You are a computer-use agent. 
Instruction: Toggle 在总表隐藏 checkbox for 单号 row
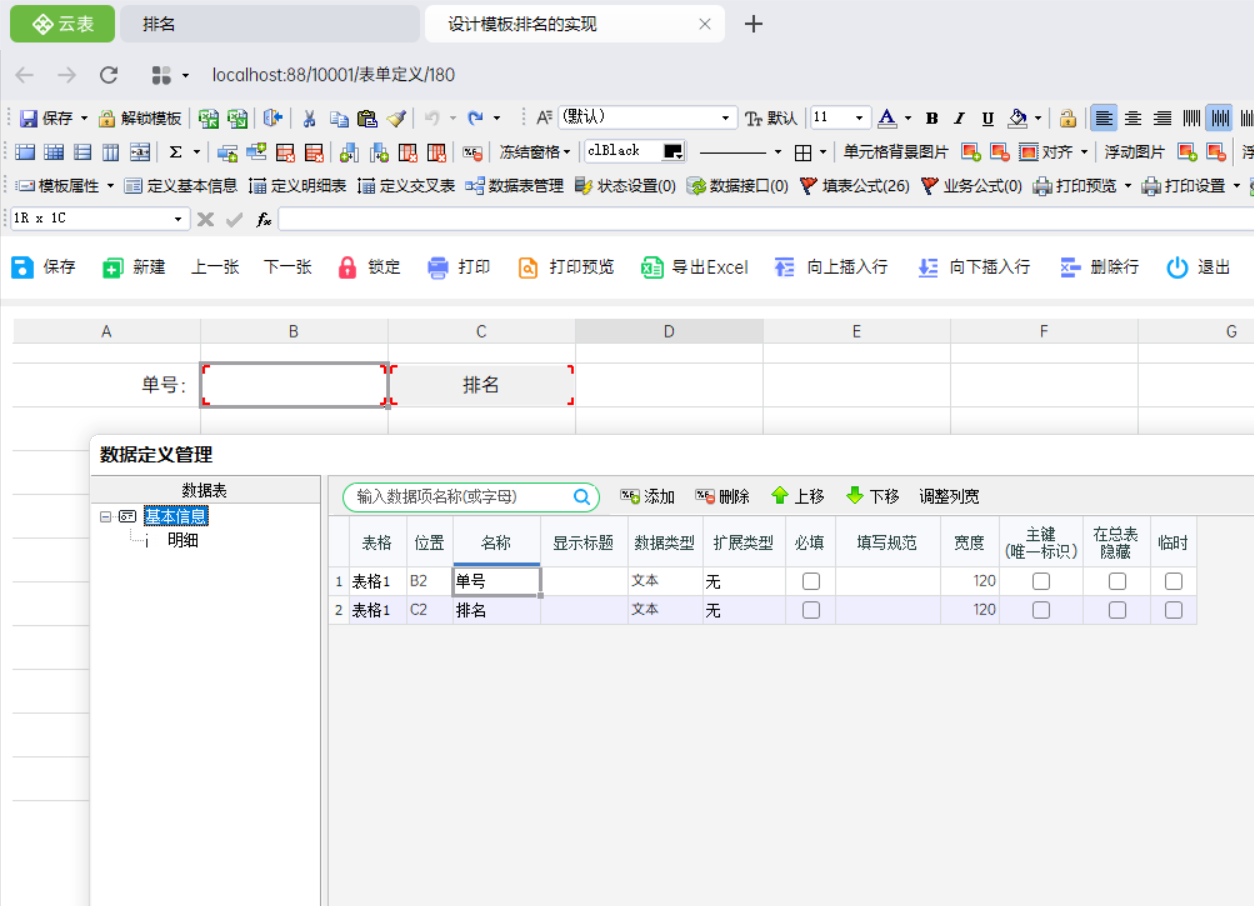[1117, 581]
